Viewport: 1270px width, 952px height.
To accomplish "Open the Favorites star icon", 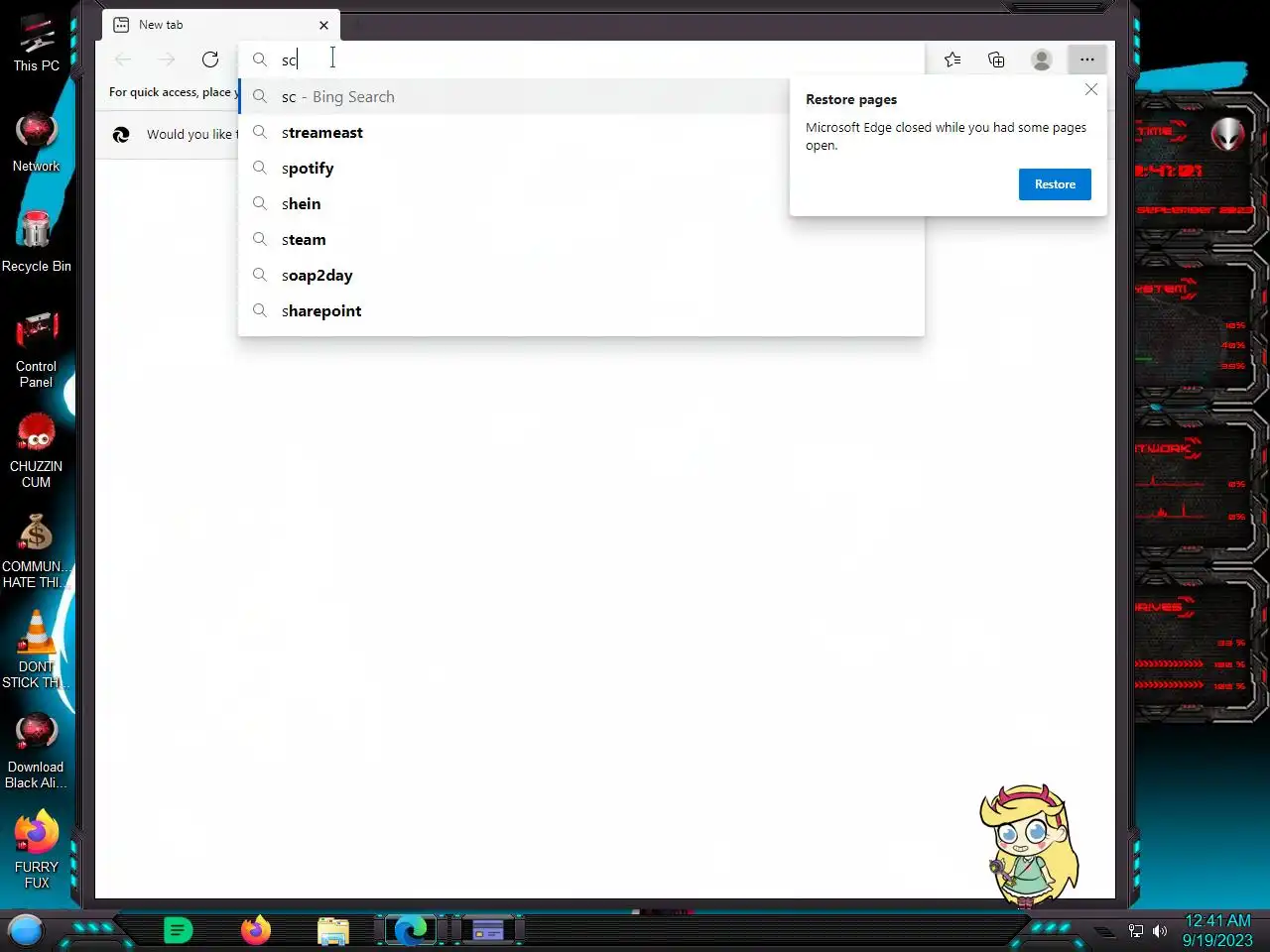I will [952, 59].
